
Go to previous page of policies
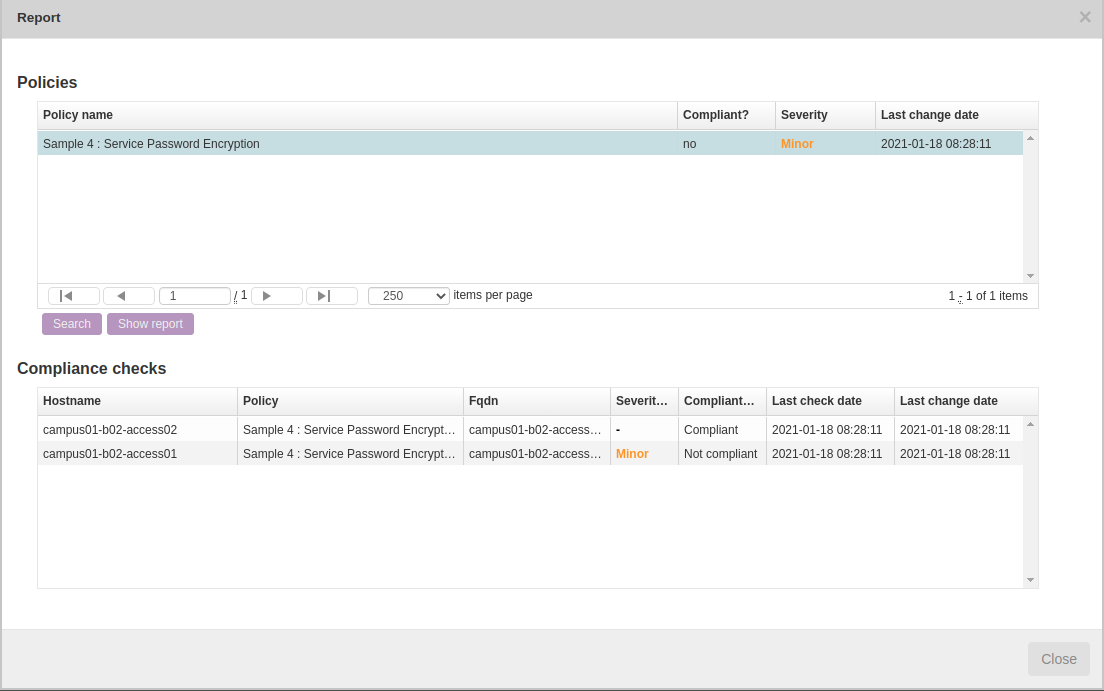coord(128,296)
